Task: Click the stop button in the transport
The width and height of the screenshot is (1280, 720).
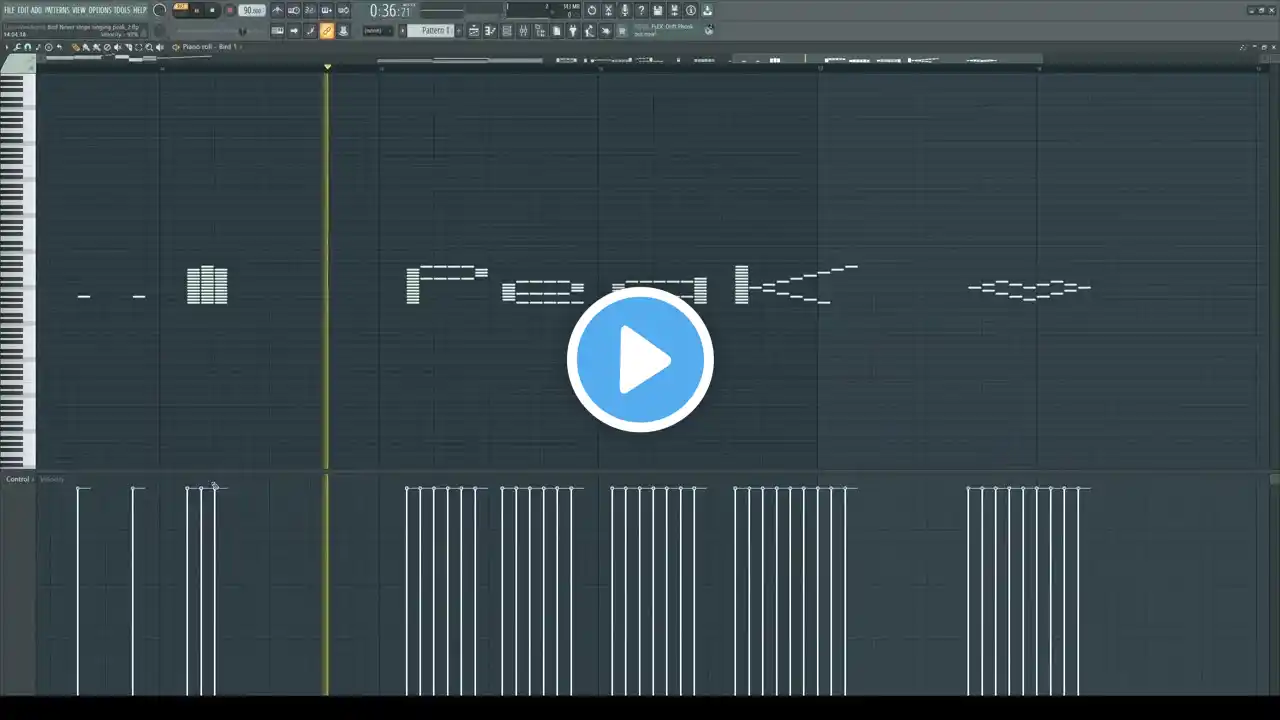Action: [212, 10]
